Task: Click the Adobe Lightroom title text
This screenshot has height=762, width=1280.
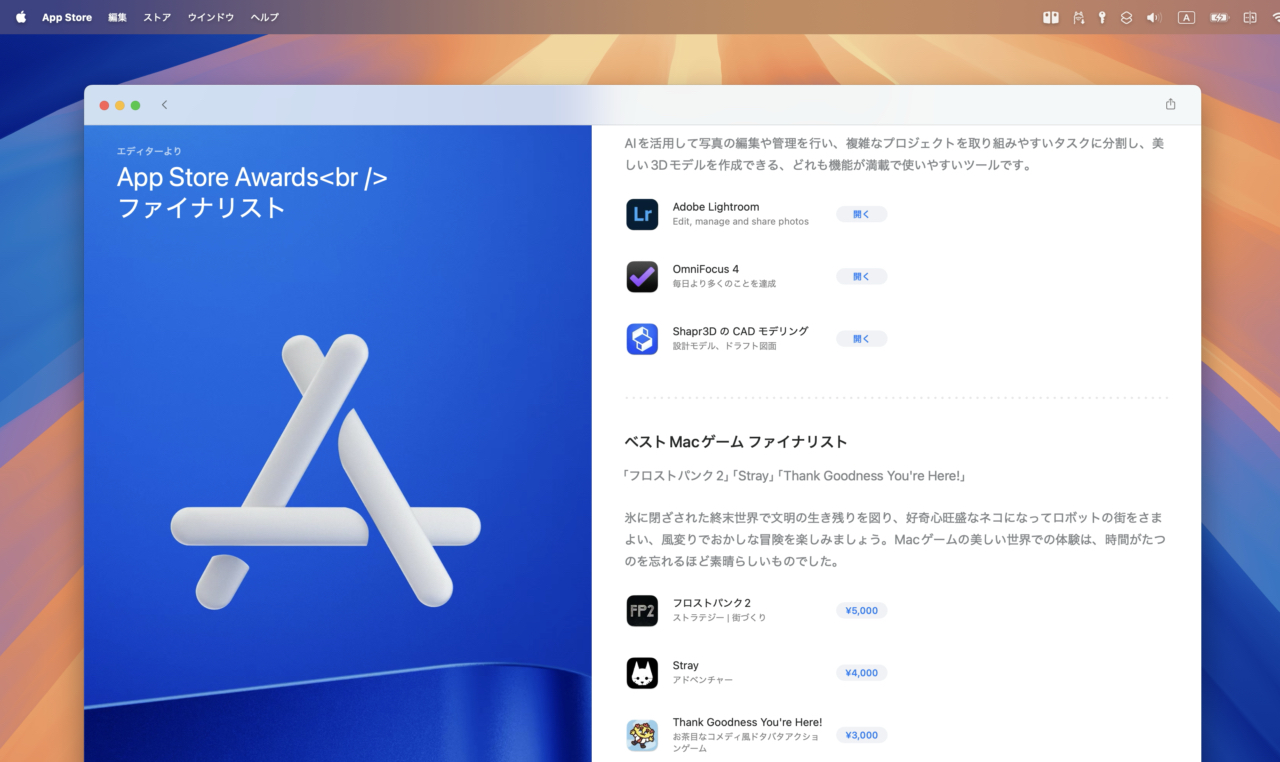Action: tap(716, 207)
